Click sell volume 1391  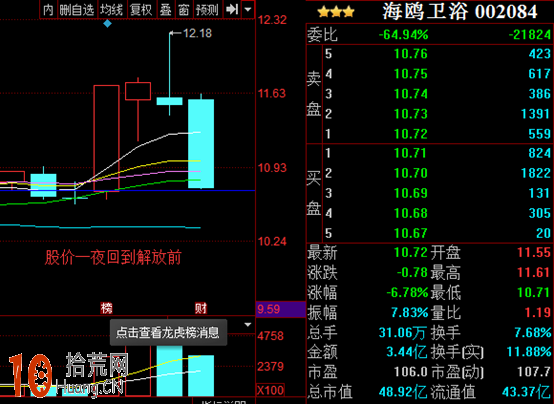point(536,114)
